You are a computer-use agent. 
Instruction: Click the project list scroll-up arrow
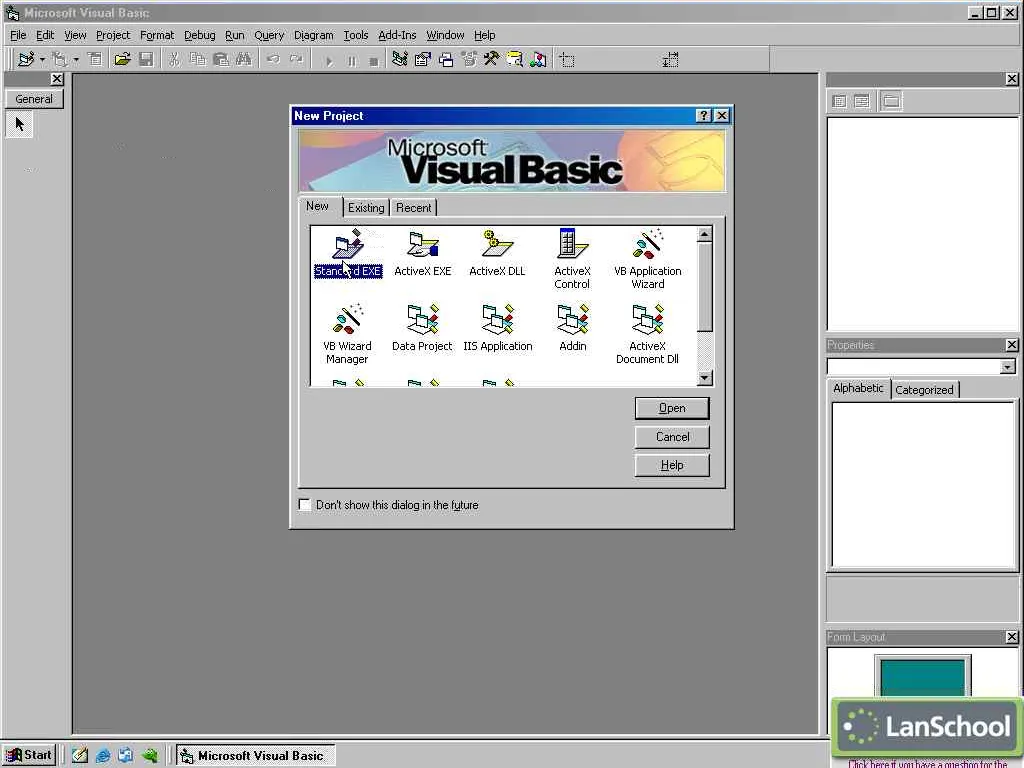coord(705,234)
